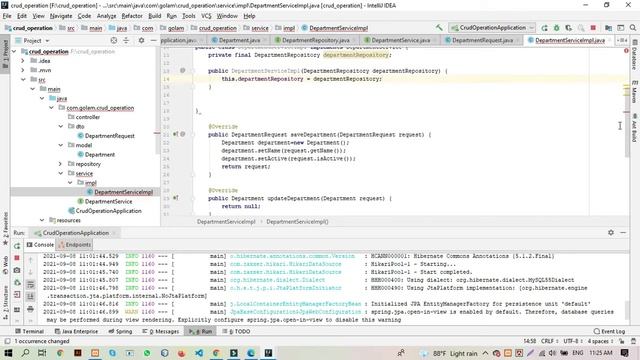The image size is (640, 360).
Task: Open Project panel settings gear
Action: (x=141, y=40)
